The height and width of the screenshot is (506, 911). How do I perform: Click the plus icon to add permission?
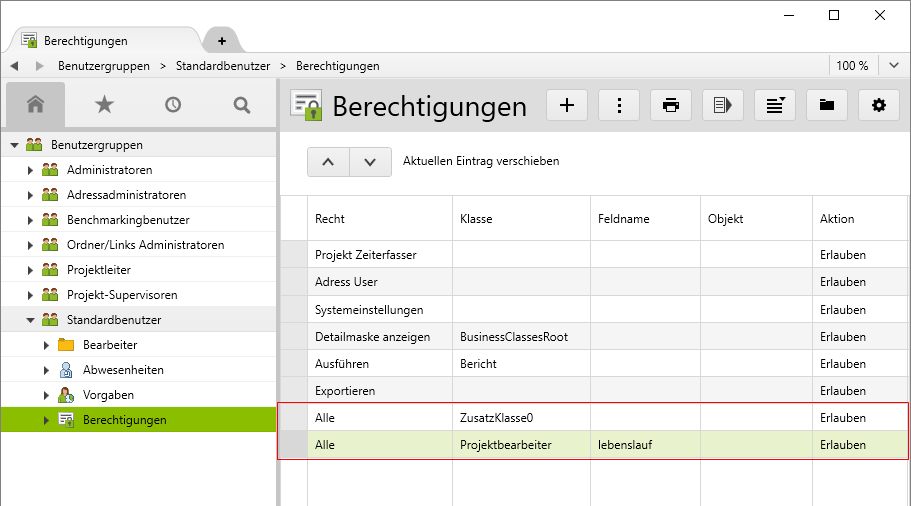pos(567,105)
